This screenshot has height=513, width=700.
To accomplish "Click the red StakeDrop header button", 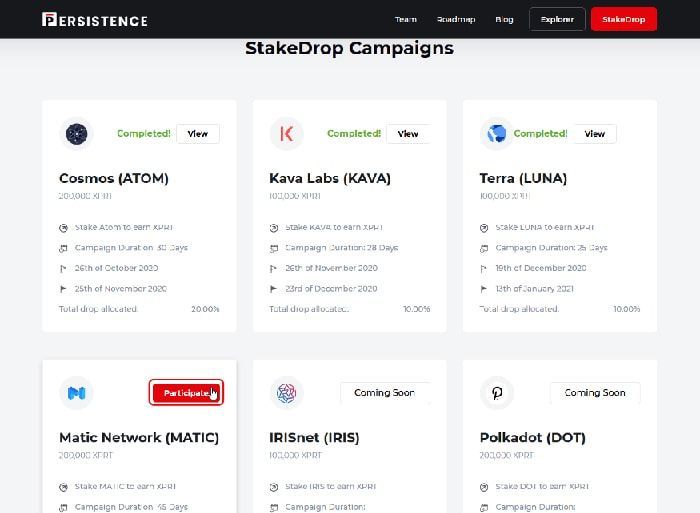I will tap(624, 19).
